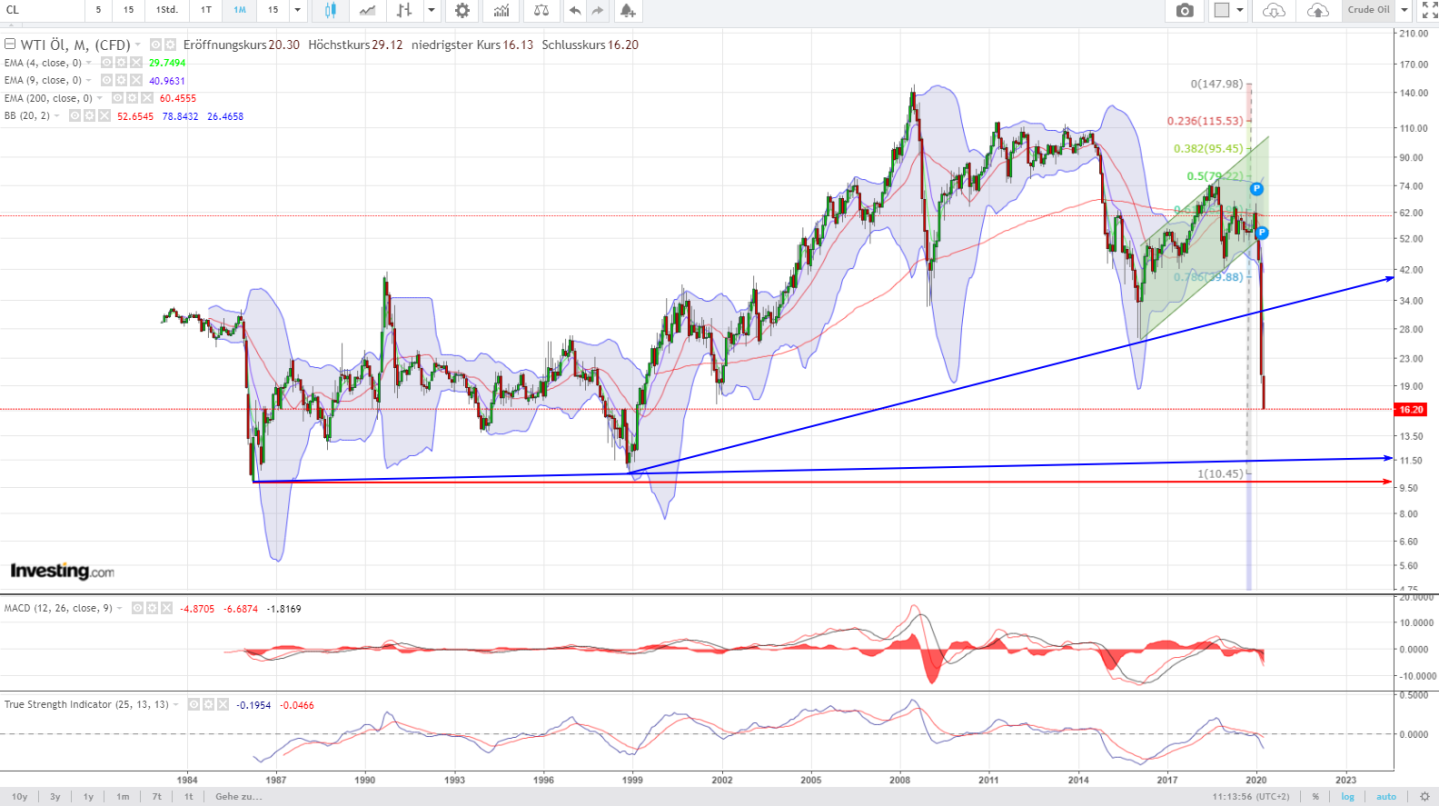Hide the EMA (9, close, 0) line
The image size is (1439, 806).
106,80
